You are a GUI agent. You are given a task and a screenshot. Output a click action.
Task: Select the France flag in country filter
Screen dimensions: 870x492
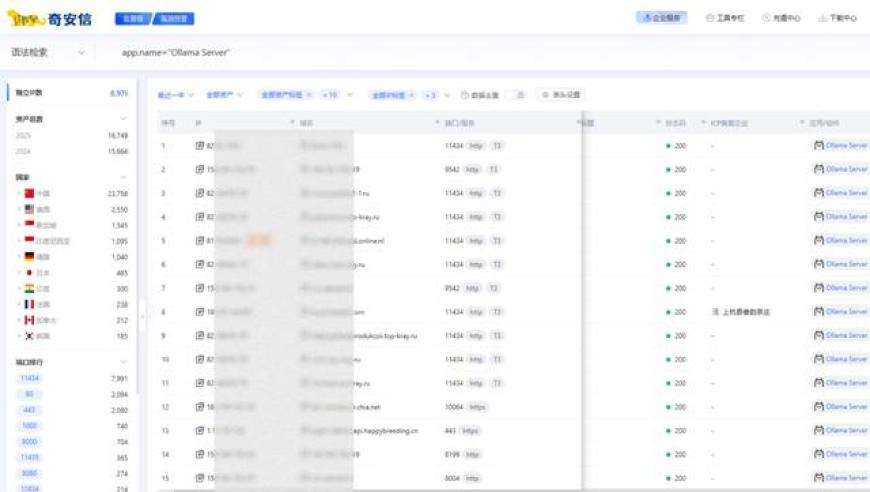29,305
